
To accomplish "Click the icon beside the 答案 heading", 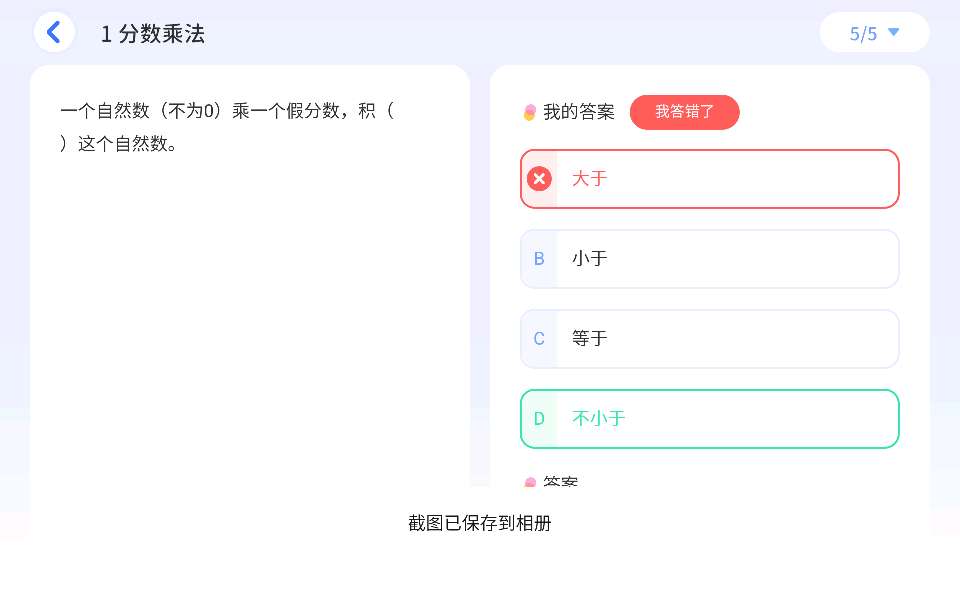I will point(530,483).
